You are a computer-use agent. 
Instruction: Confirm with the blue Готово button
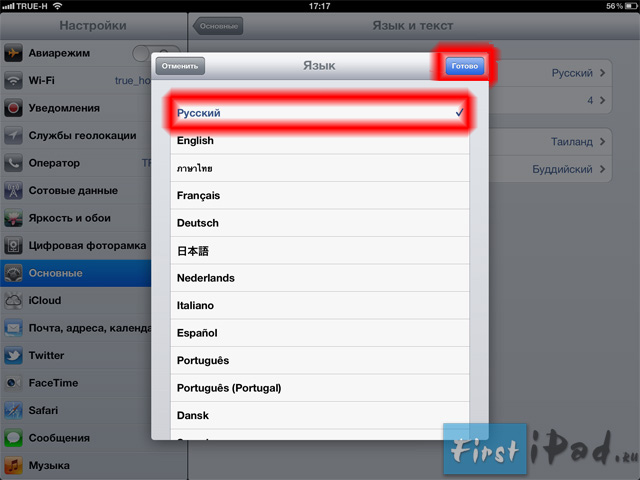coord(464,66)
